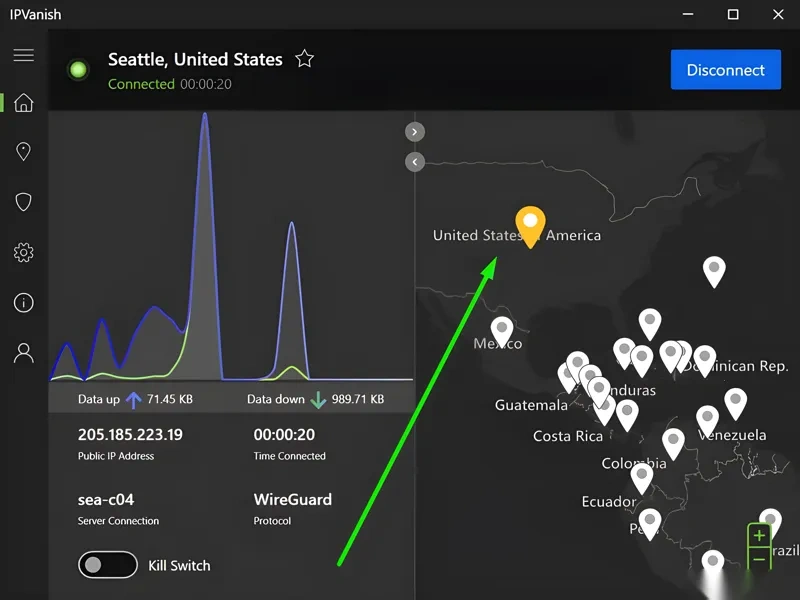This screenshot has width=800, height=600.
Task: Select the yellow United States map pin
Action: (530, 226)
